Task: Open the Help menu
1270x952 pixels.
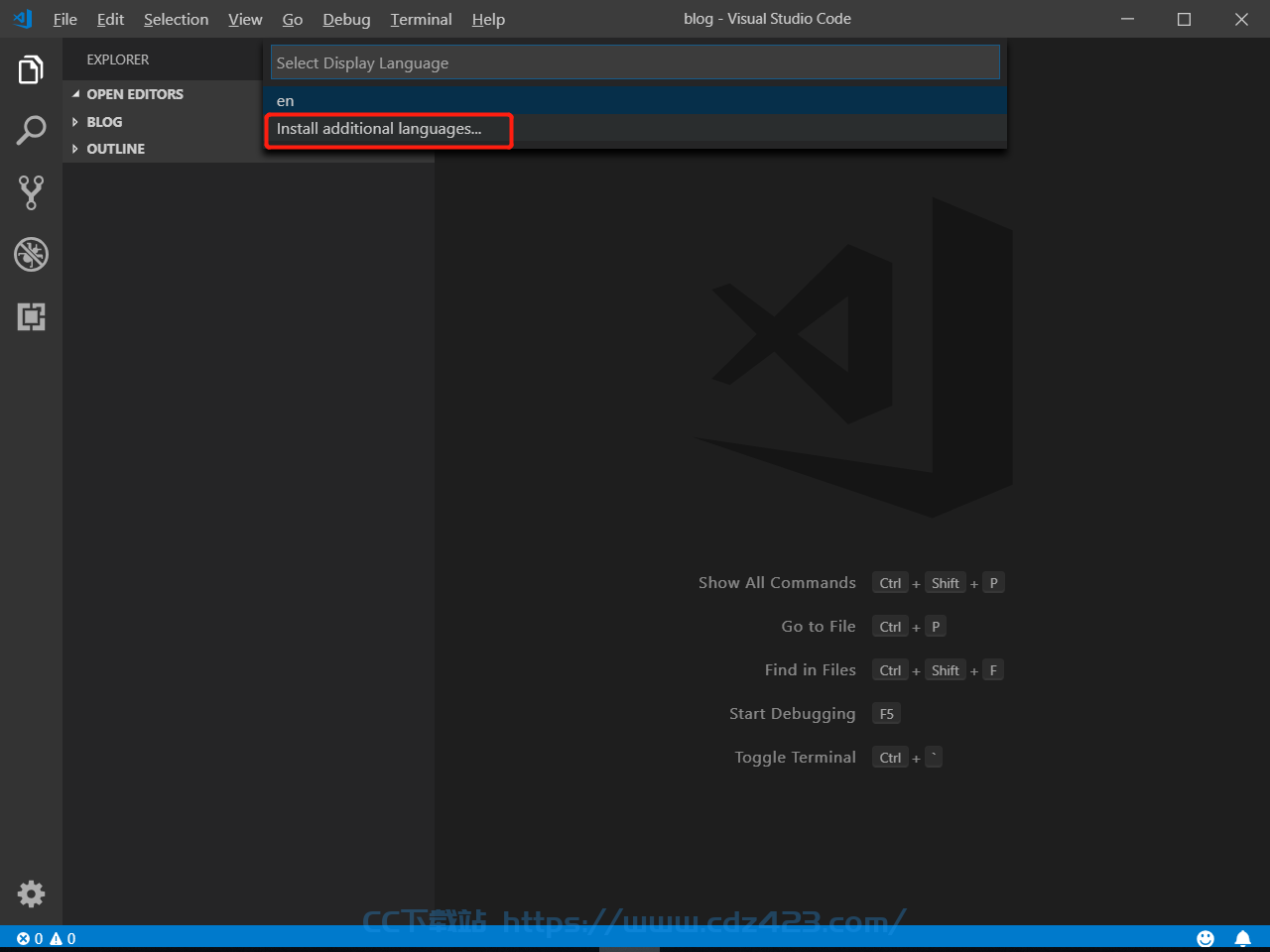Action: tap(488, 19)
